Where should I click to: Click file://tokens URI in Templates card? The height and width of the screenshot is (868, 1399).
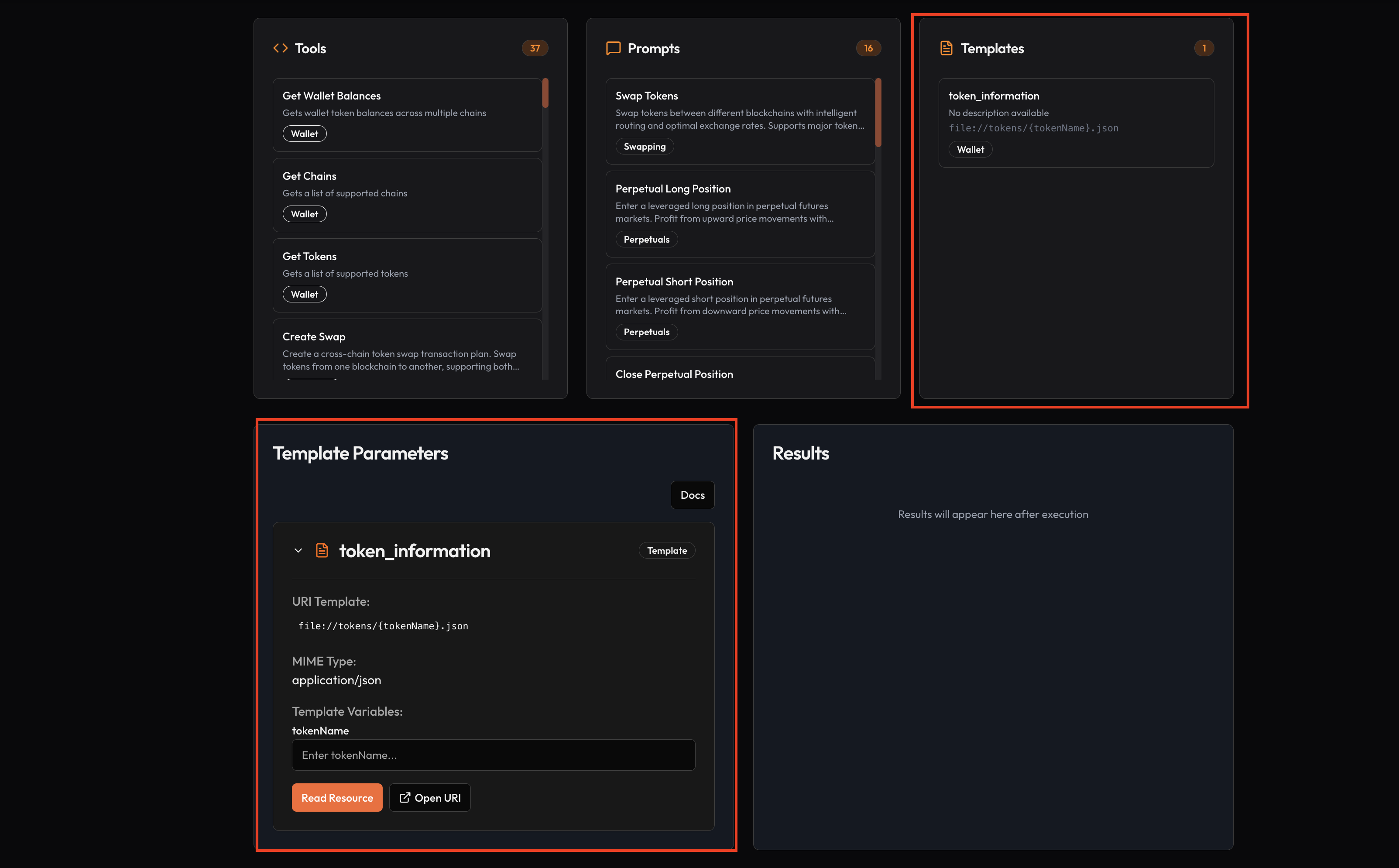click(1033, 128)
